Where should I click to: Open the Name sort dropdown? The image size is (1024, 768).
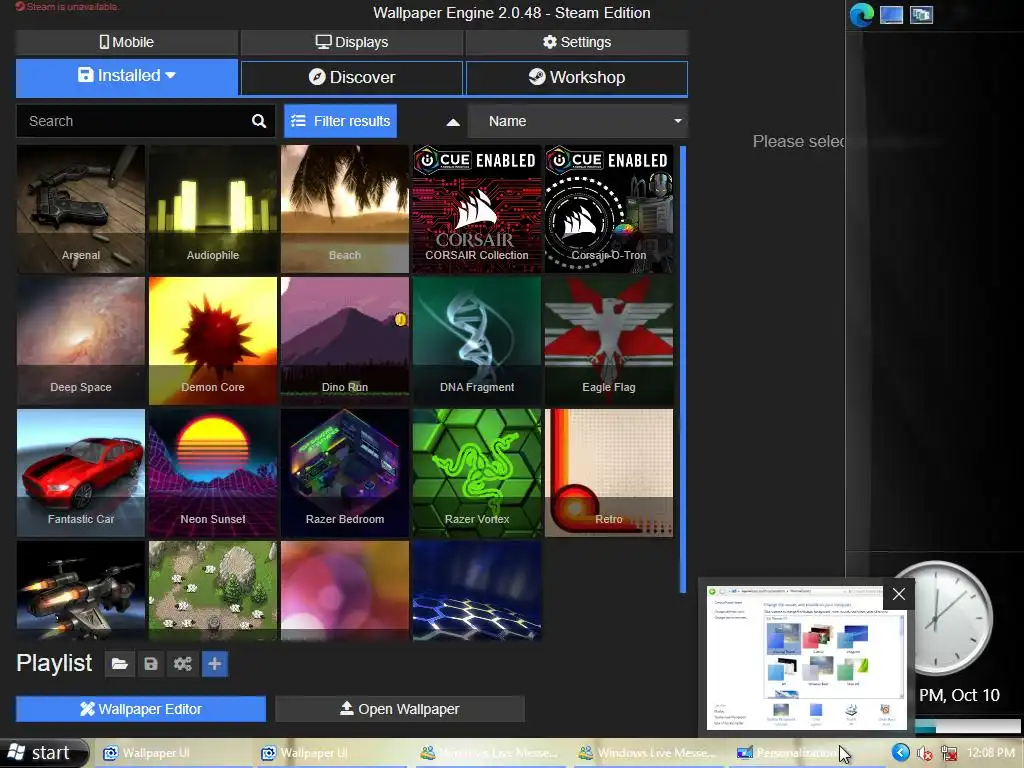[x=578, y=121]
